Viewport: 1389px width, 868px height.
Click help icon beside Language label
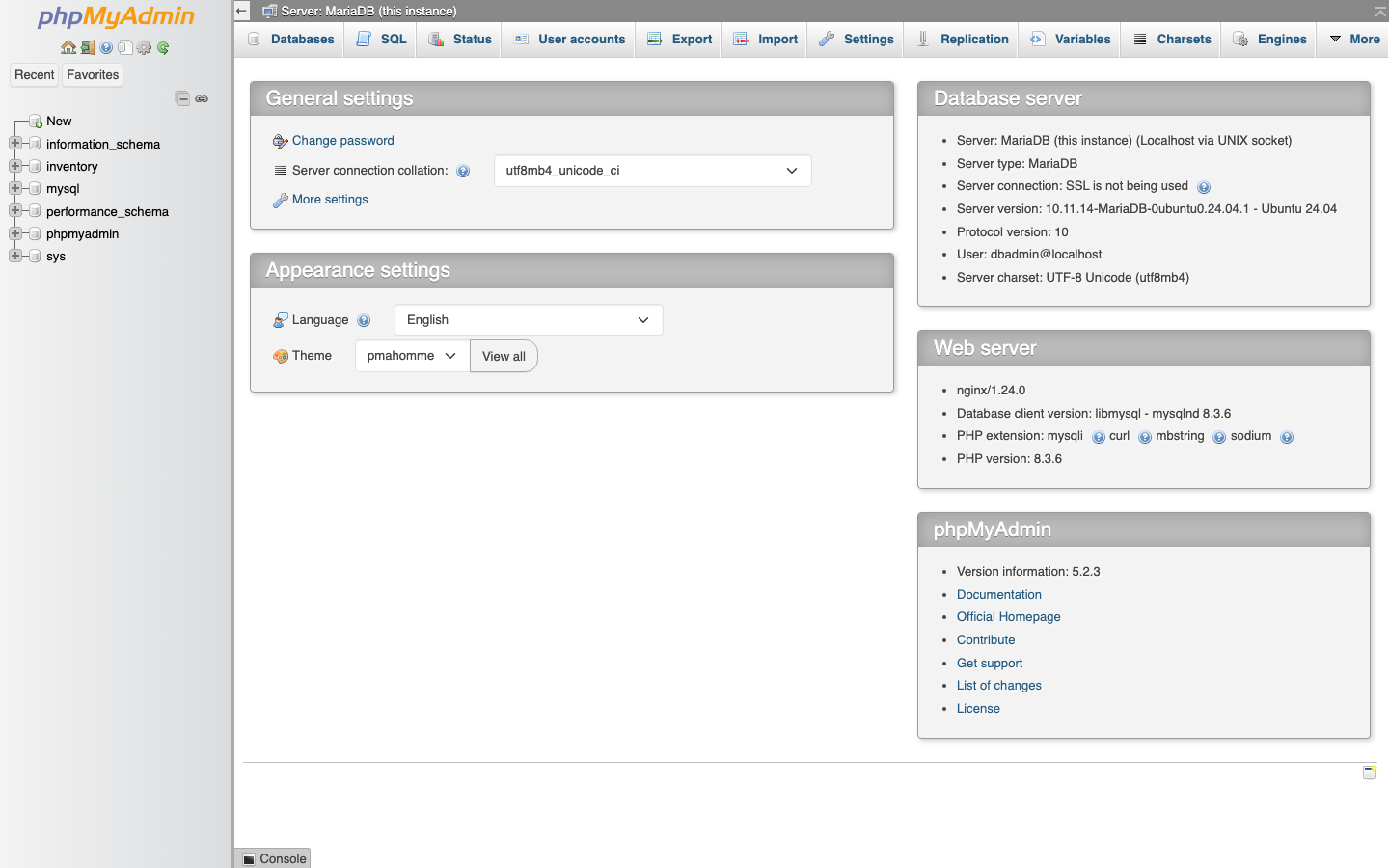(364, 320)
